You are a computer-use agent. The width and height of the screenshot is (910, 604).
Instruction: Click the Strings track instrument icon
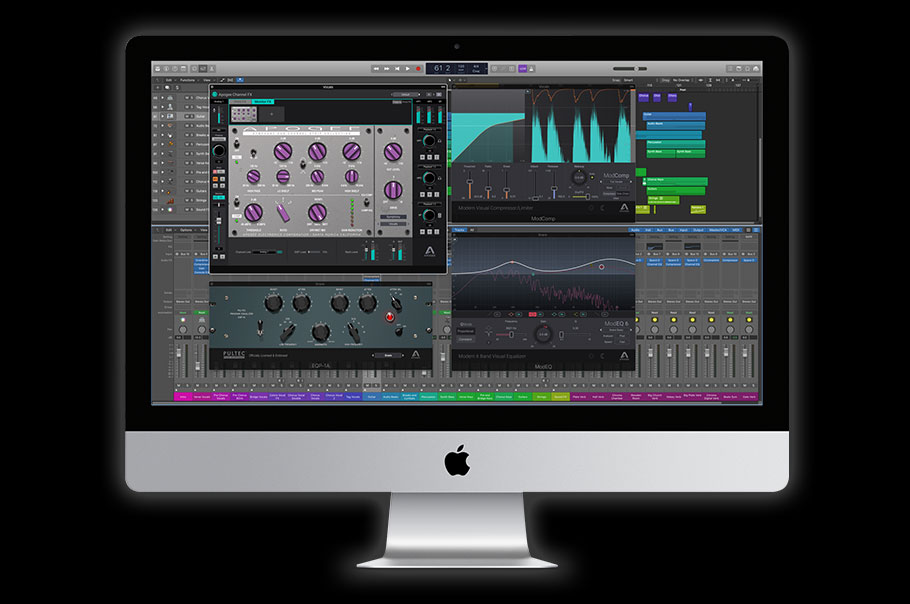pos(170,201)
